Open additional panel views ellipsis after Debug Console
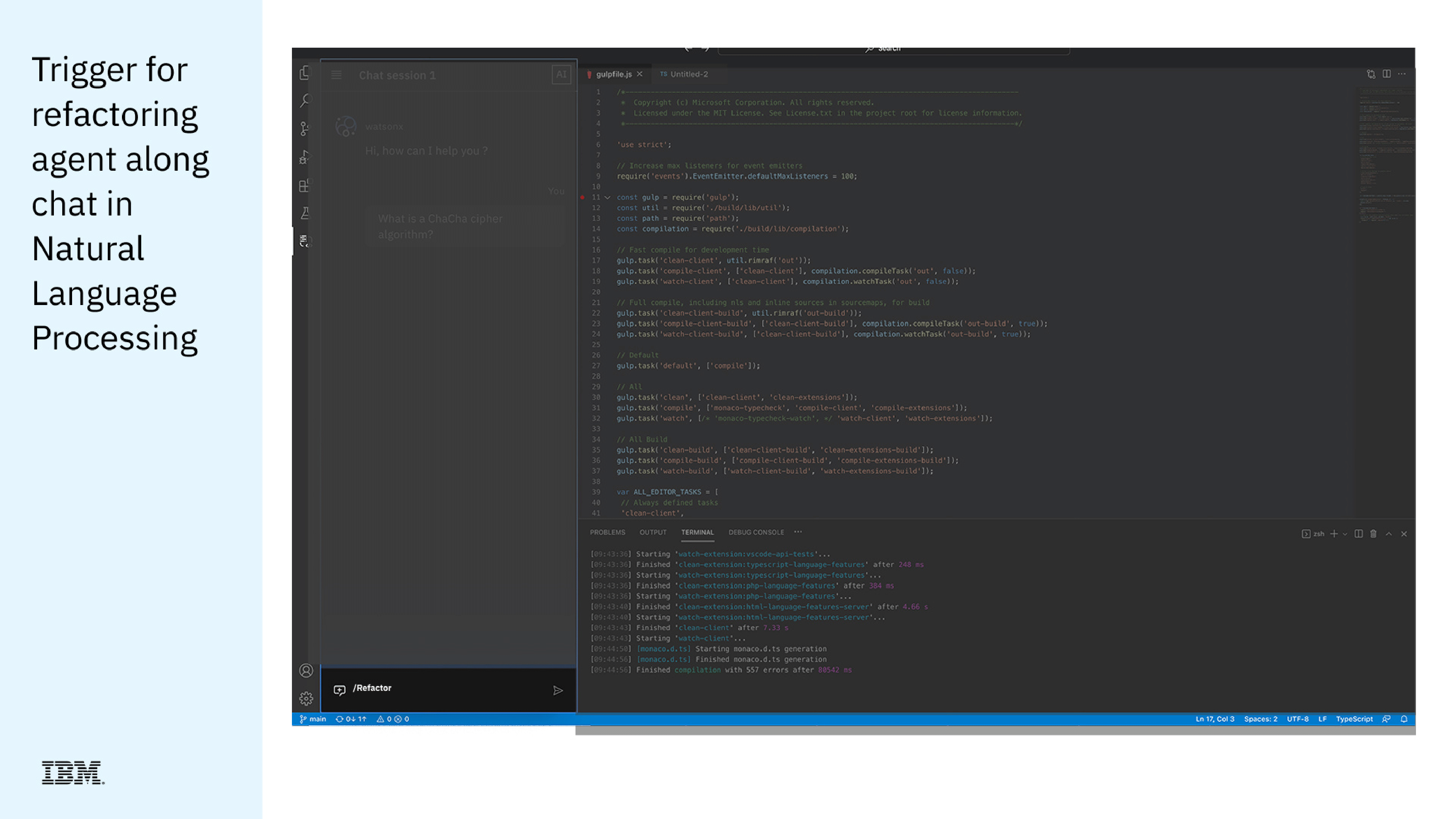This screenshot has height=819, width=1456. coord(798,532)
